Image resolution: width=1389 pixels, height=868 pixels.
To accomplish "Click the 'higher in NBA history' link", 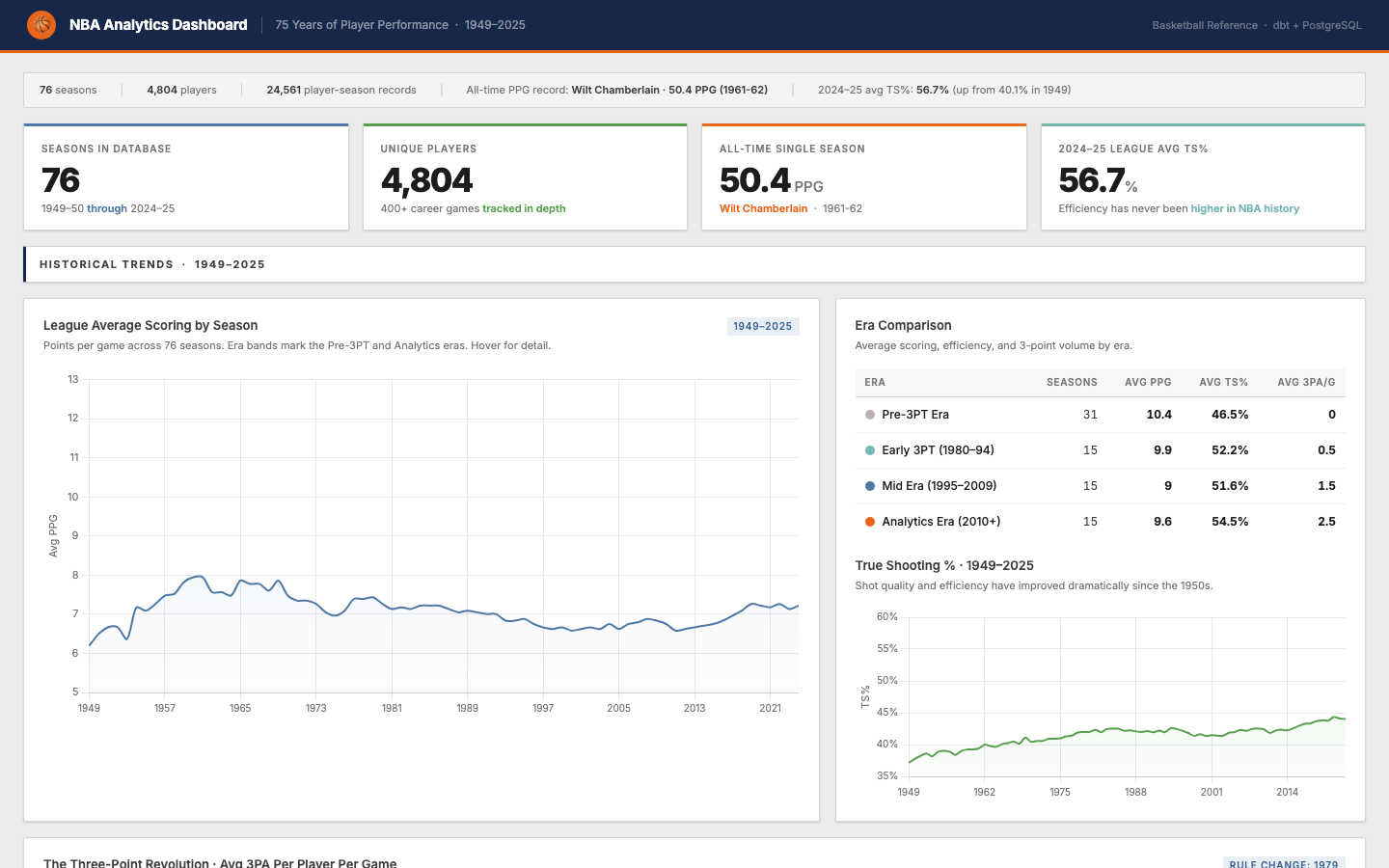I will tap(1244, 207).
